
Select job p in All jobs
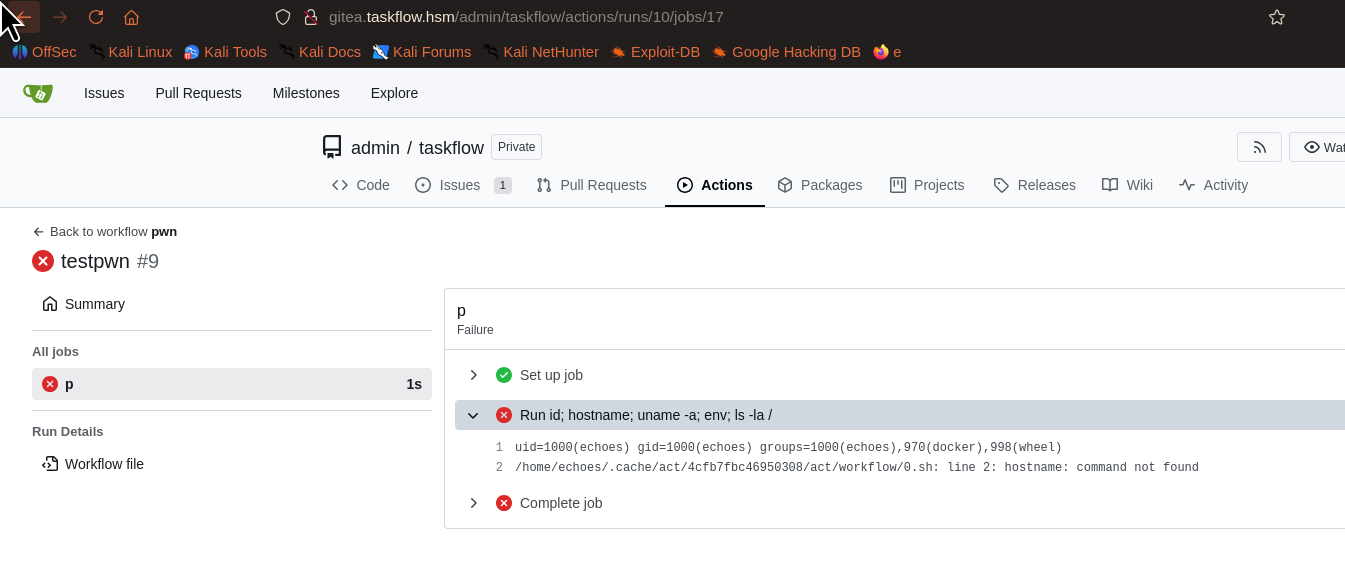click(232, 384)
